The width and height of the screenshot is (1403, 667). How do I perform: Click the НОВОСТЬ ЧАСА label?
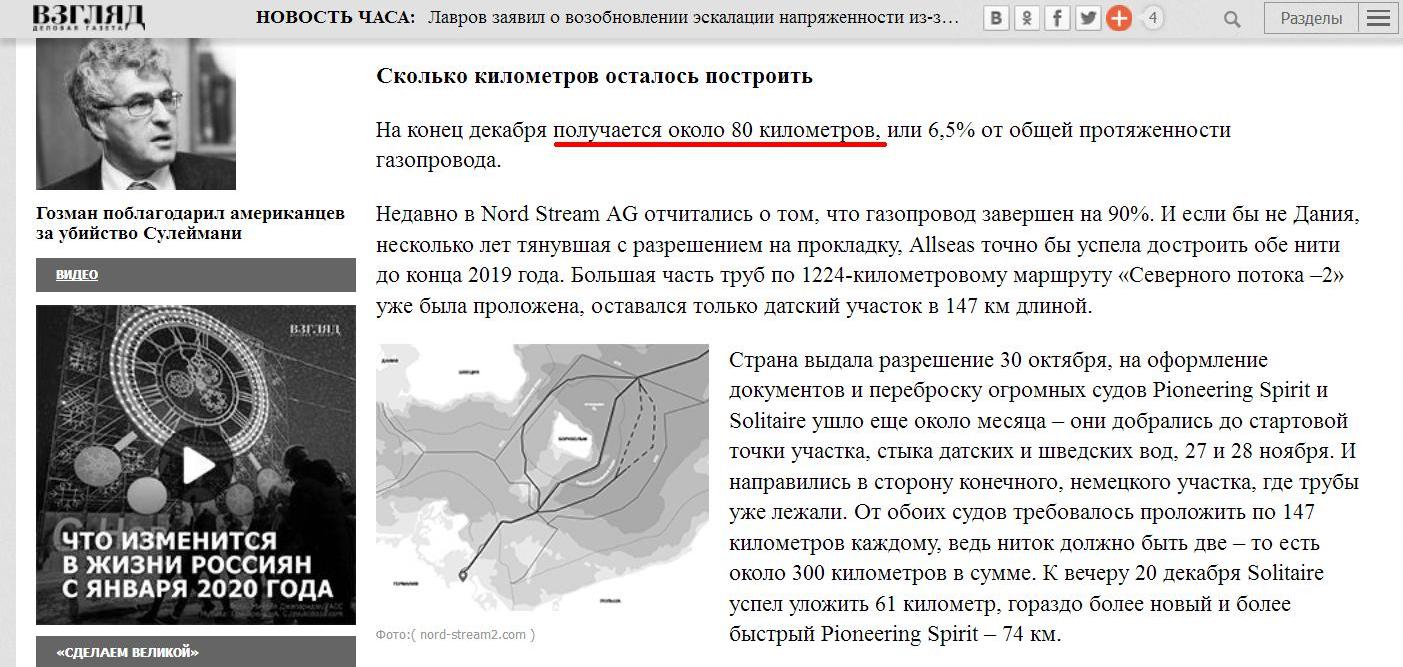pos(335,18)
